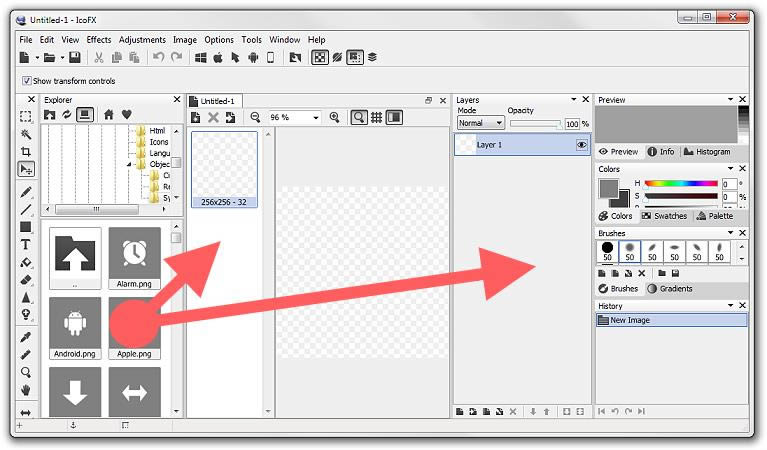Toggle the image list panel button

tap(394, 117)
